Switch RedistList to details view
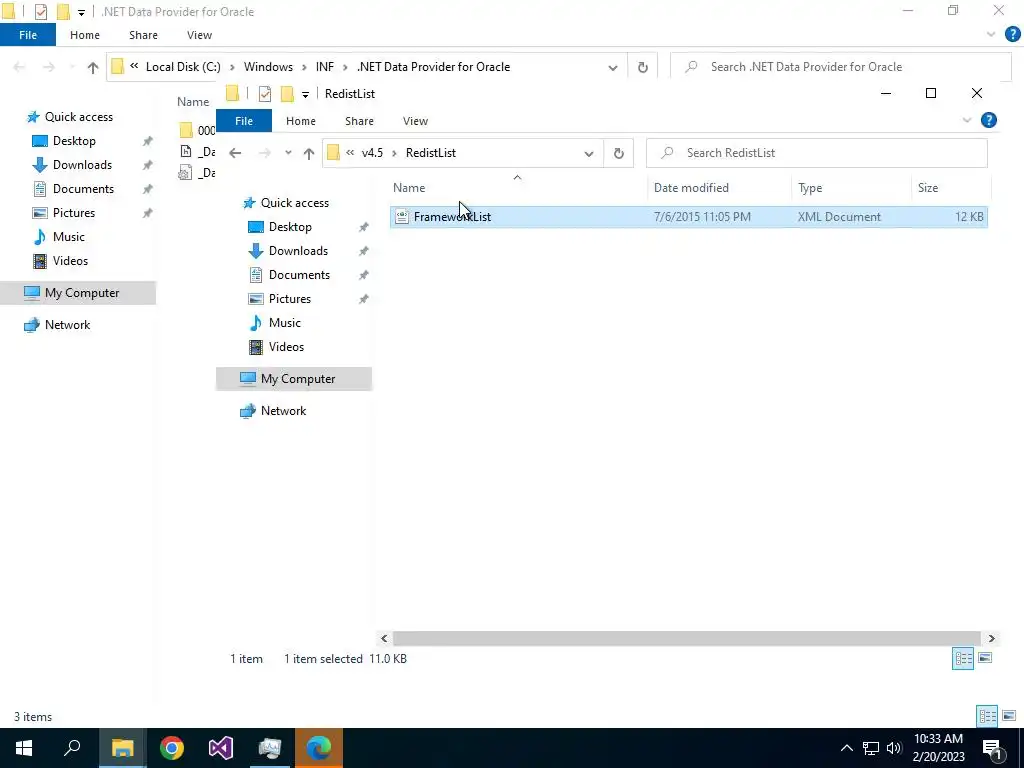The height and width of the screenshot is (768, 1024). pyautogui.click(x=963, y=658)
